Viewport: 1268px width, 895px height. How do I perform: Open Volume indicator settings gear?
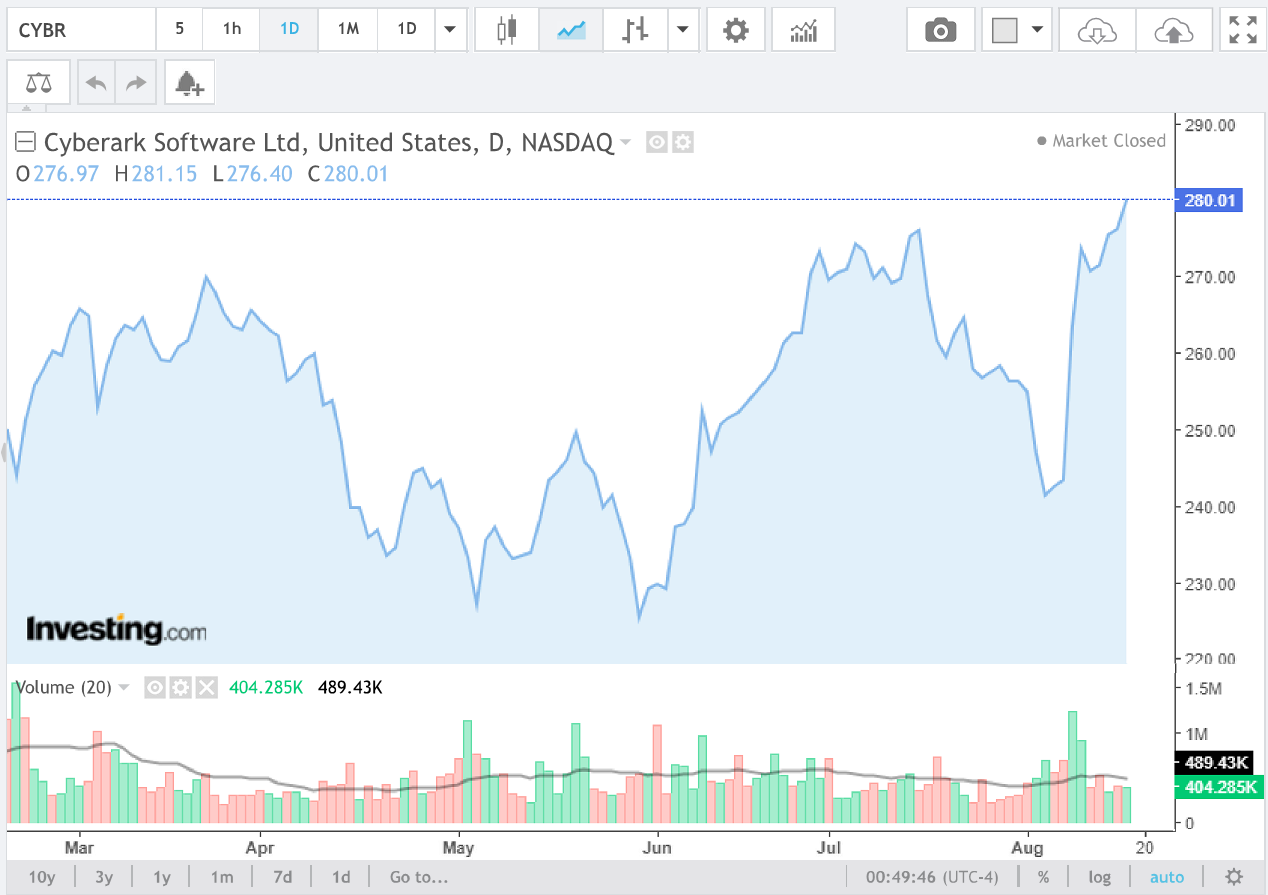pos(180,687)
